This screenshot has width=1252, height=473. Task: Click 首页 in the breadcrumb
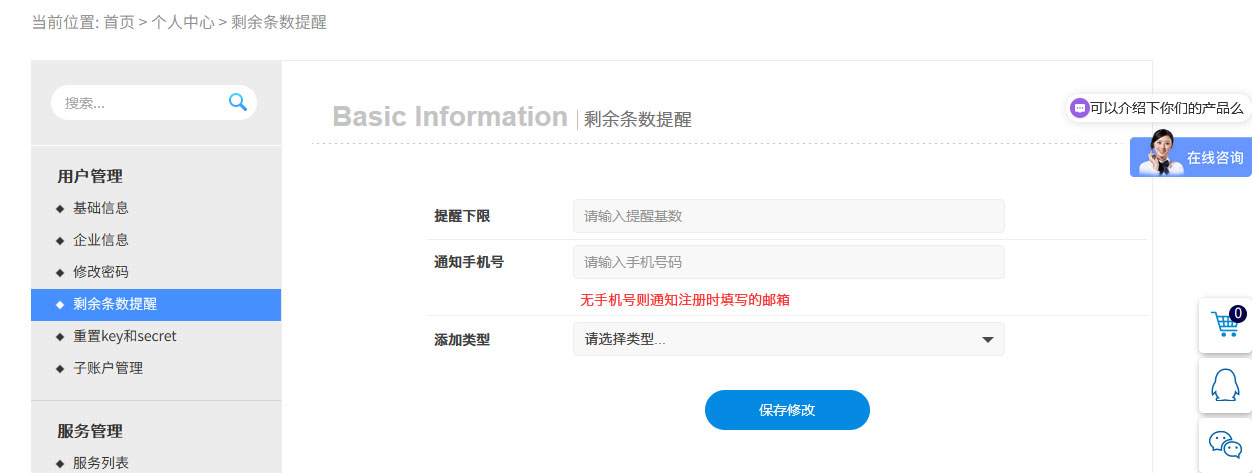coord(119,22)
